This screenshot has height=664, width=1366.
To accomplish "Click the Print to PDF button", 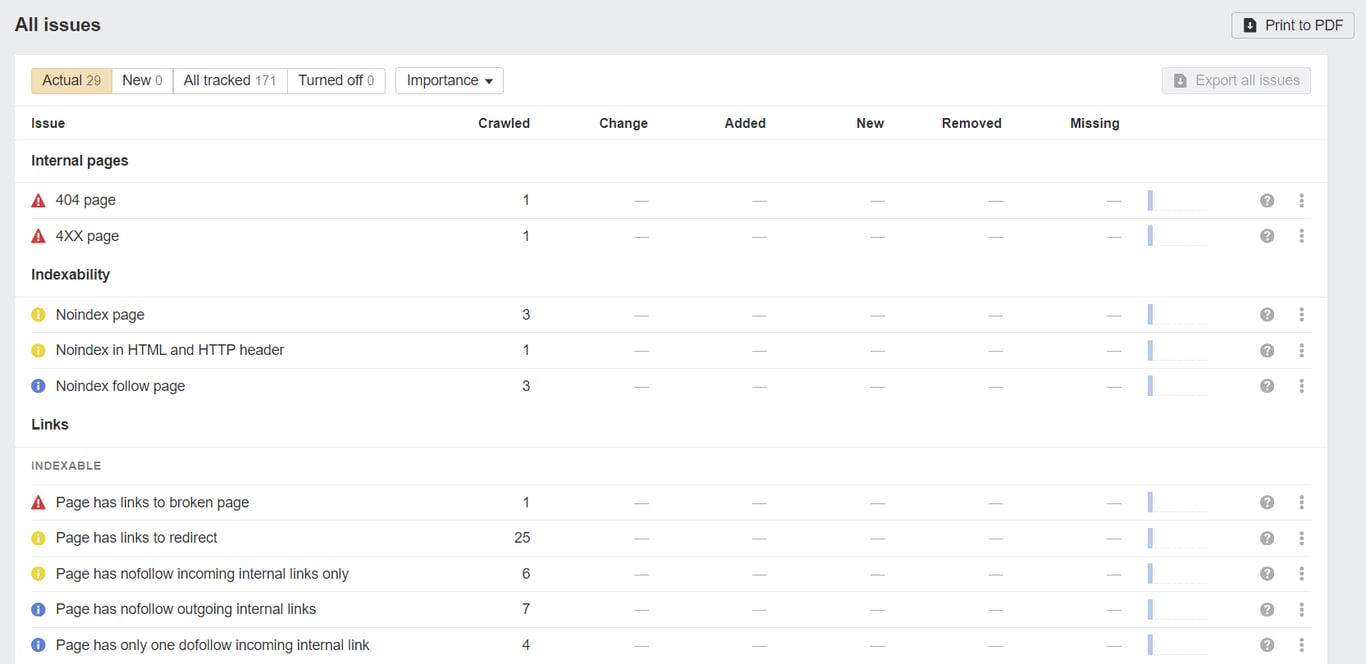I will pos(1292,25).
